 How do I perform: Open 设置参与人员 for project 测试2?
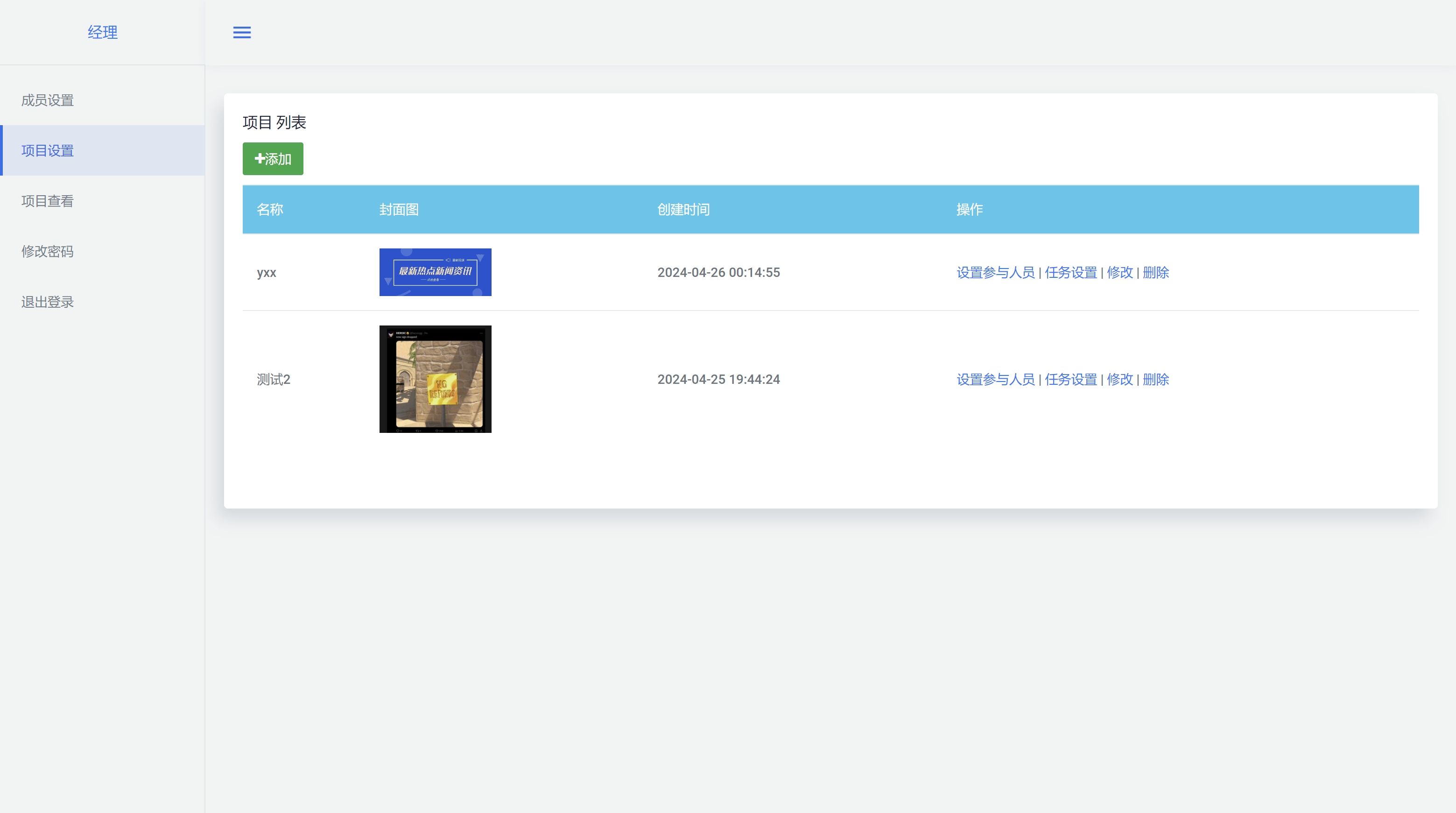point(995,379)
